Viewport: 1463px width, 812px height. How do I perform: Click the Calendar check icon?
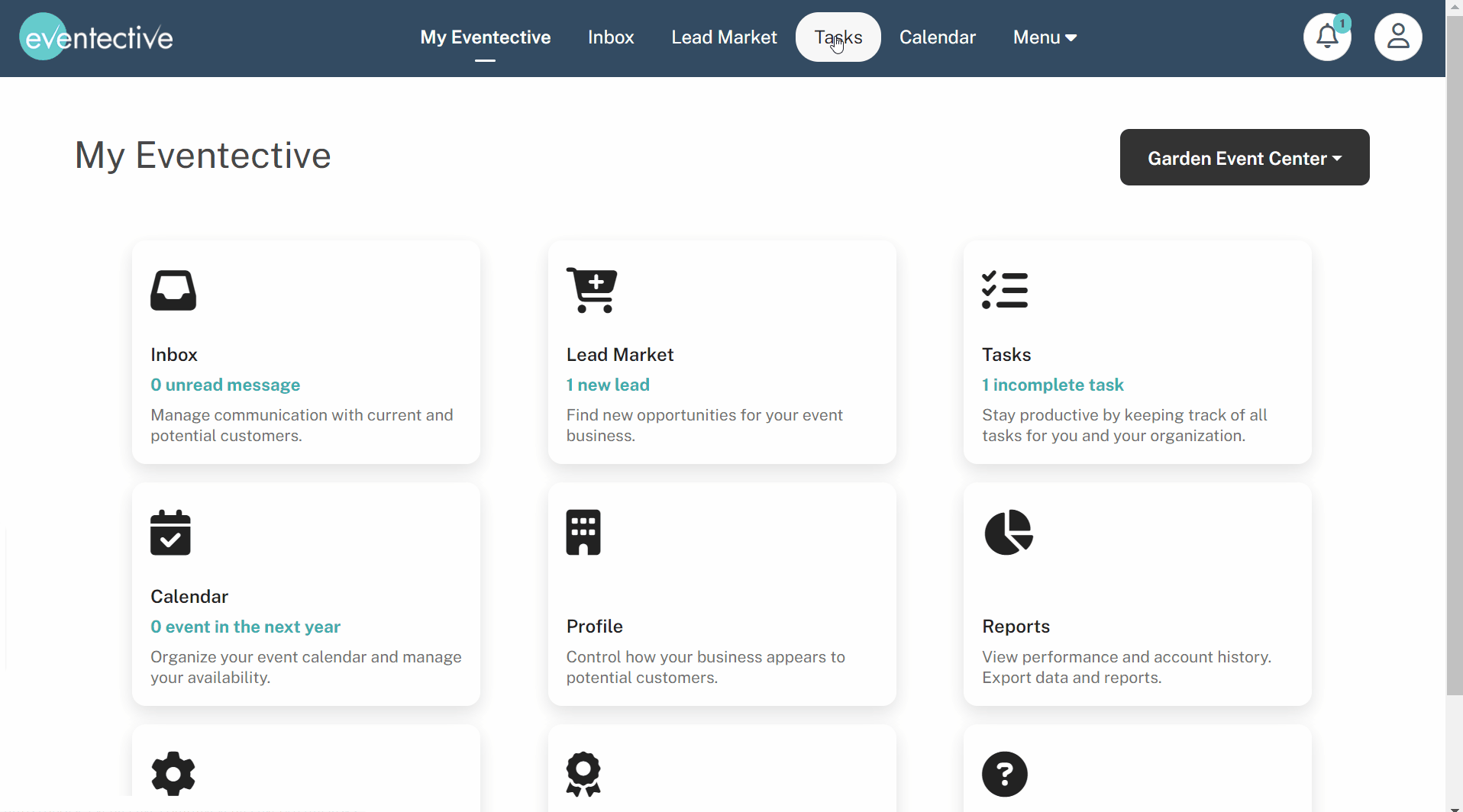(x=170, y=533)
